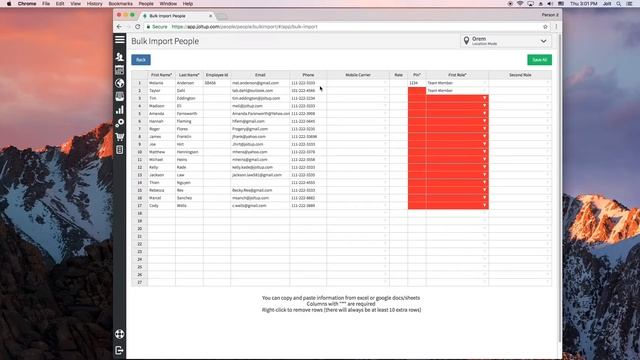The width and height of the screenshot is (640, 360).
Task: Click the page vertical scrollbar
Action: (x=560, y=188)
